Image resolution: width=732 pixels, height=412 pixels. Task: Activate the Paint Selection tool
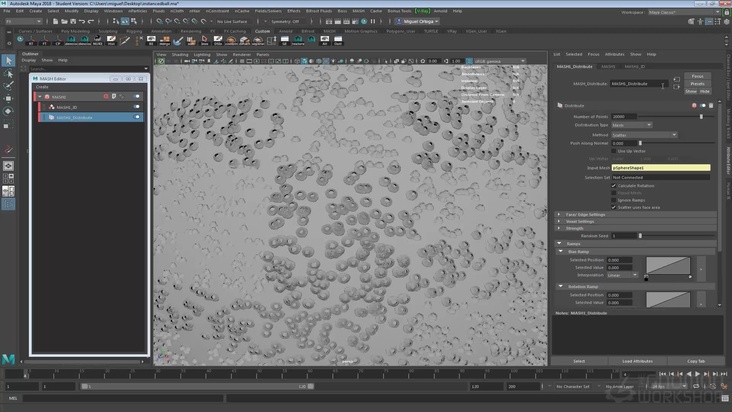coord(8,86)
